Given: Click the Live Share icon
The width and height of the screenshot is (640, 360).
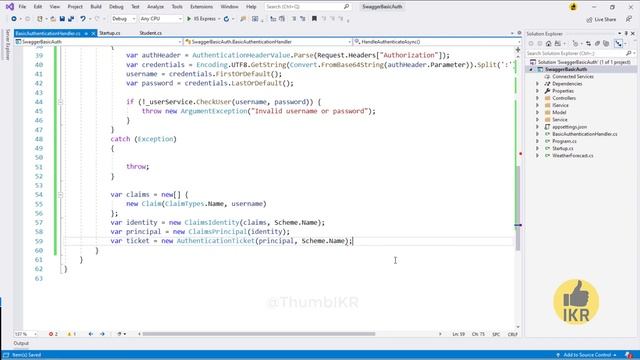Looking at the screenshot, I should tap(589, 20).
